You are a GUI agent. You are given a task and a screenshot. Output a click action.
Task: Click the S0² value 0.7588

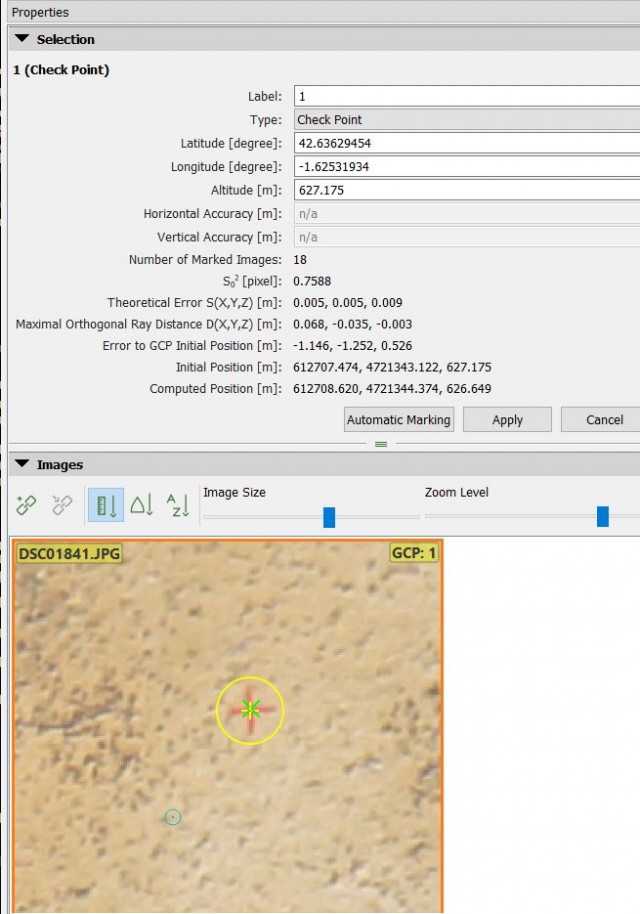[312, 281]
